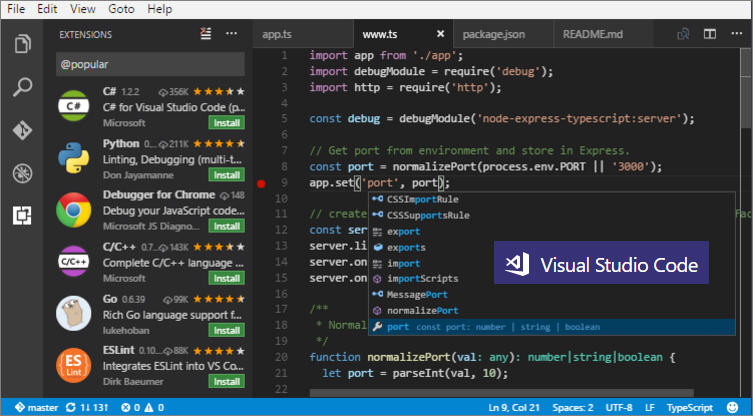Select normalizePort from the autocomplete list
The width and height of the screenshot is (753, 416).
click(x=420, y=311)
